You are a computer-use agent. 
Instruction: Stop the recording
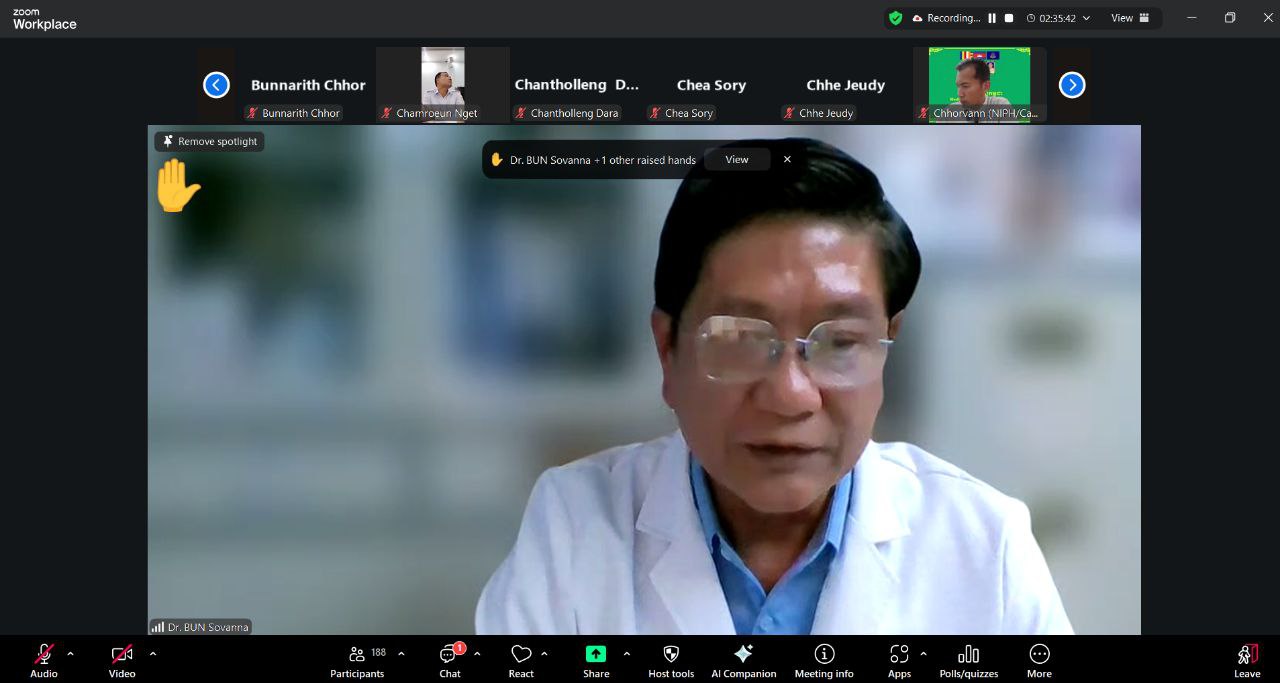tap(1009, 18)
